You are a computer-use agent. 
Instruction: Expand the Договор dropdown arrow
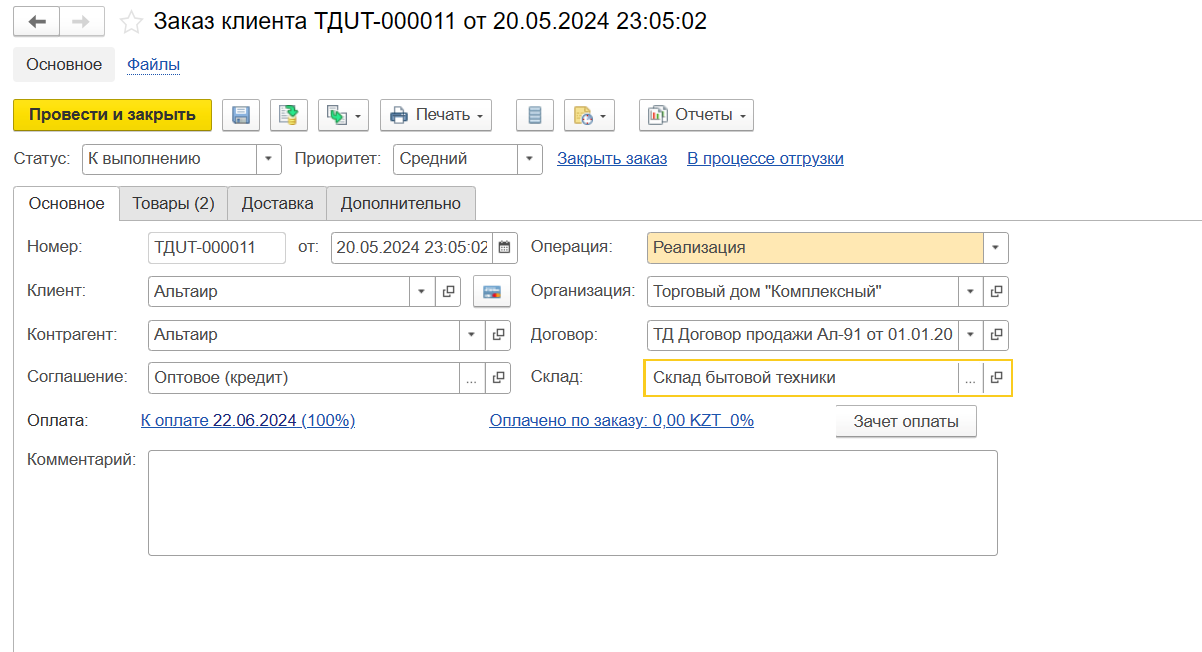(970, 335)
